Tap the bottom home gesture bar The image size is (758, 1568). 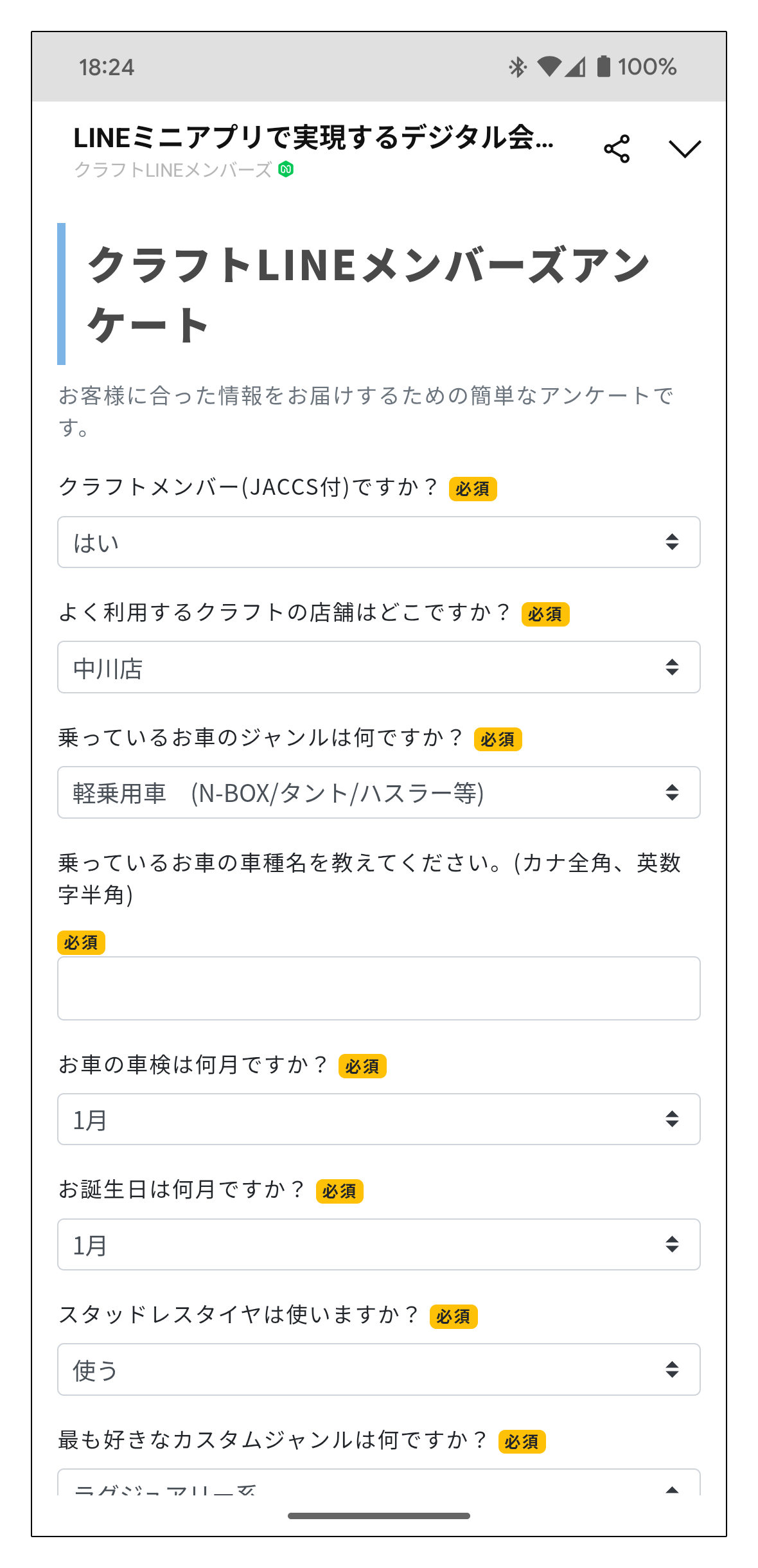point(378,1516)
